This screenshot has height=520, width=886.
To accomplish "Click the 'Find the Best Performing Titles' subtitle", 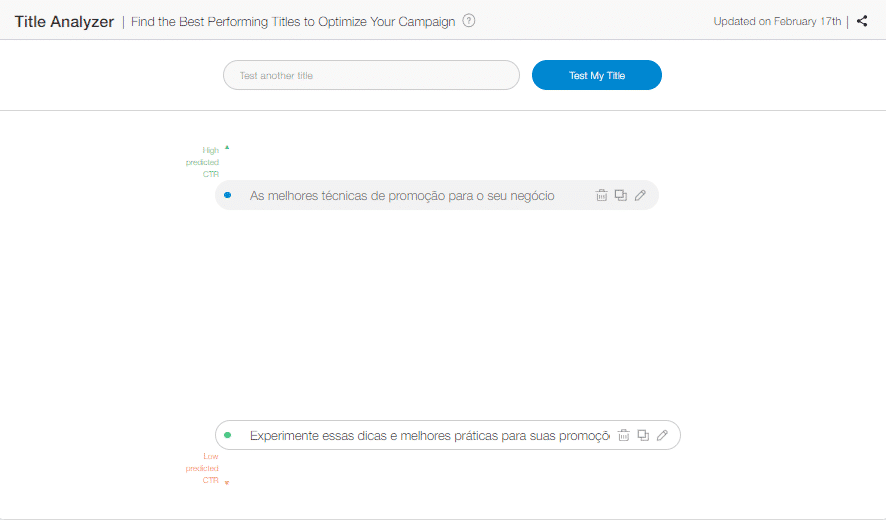I will pyautogui.click(x=293, y=21).
